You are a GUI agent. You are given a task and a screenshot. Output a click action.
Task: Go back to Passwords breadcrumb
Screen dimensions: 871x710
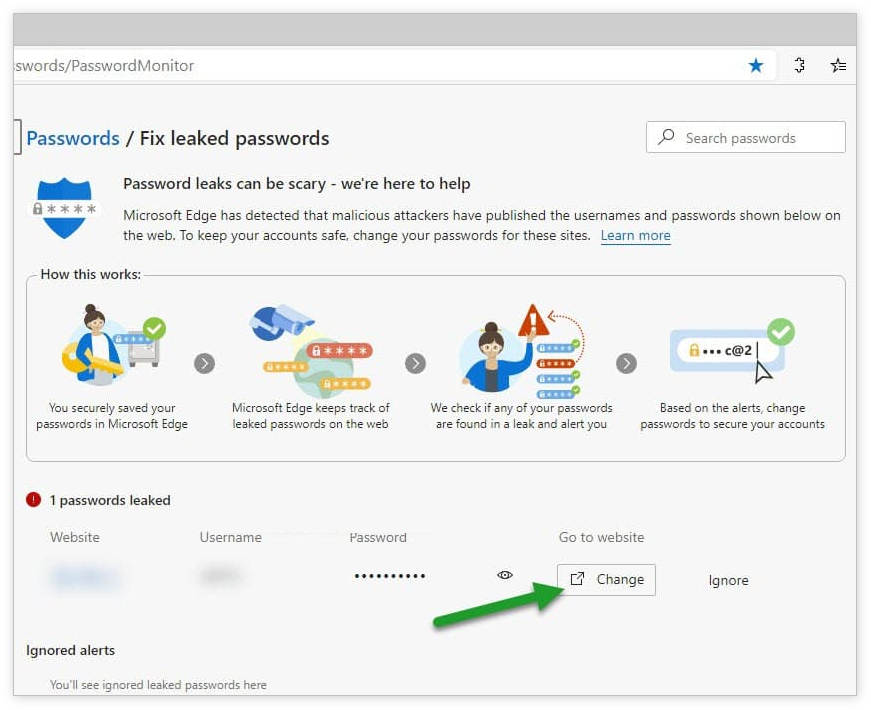(x=73, y=139)
